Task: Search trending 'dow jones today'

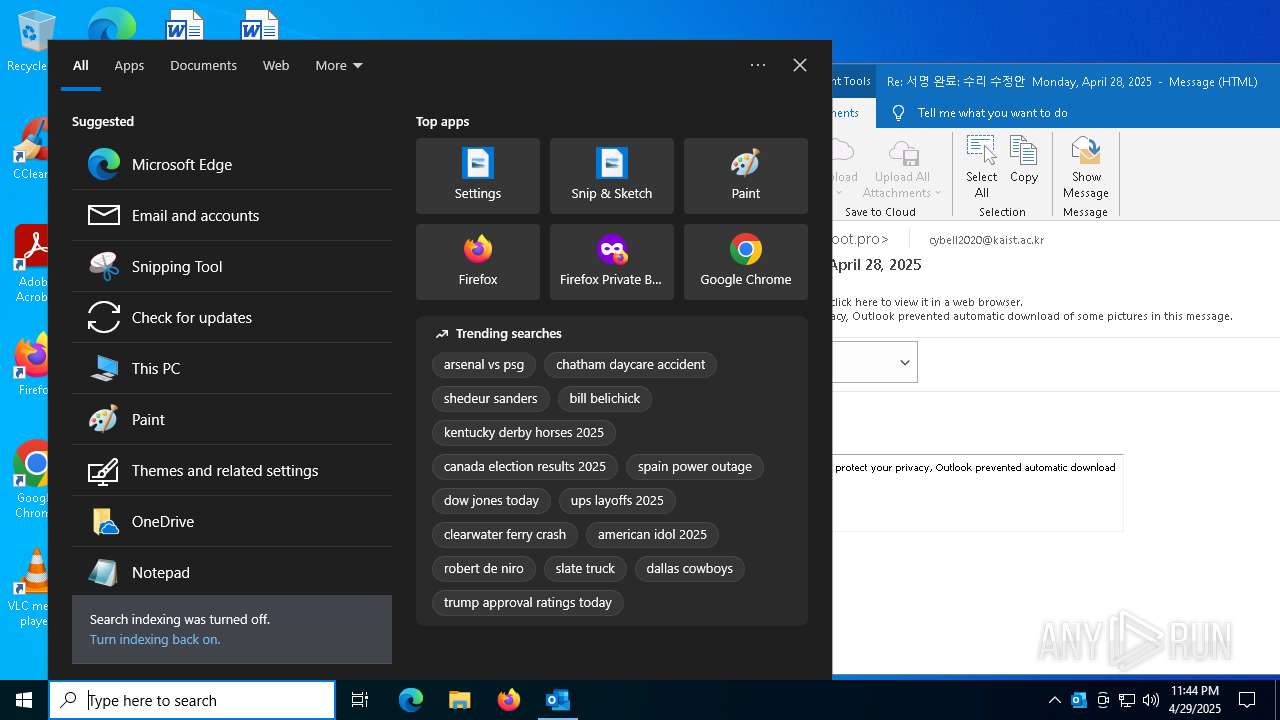Action: point(491,500)
